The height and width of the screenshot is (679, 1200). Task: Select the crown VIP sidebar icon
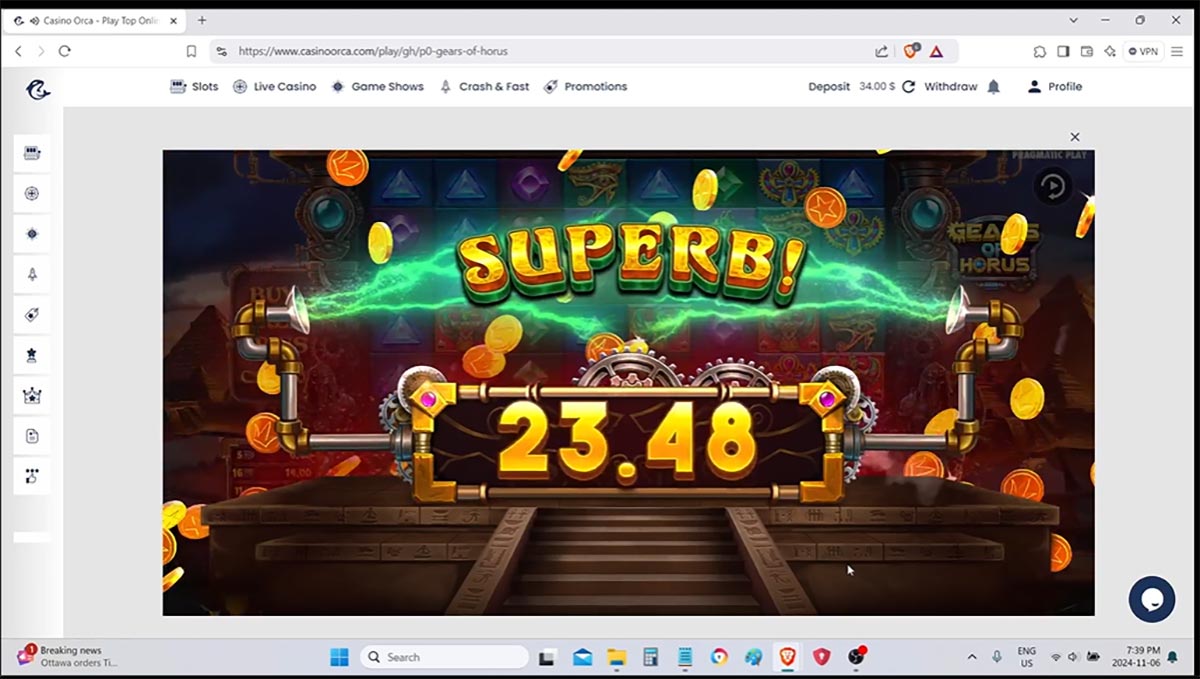[x=32, y=396]
